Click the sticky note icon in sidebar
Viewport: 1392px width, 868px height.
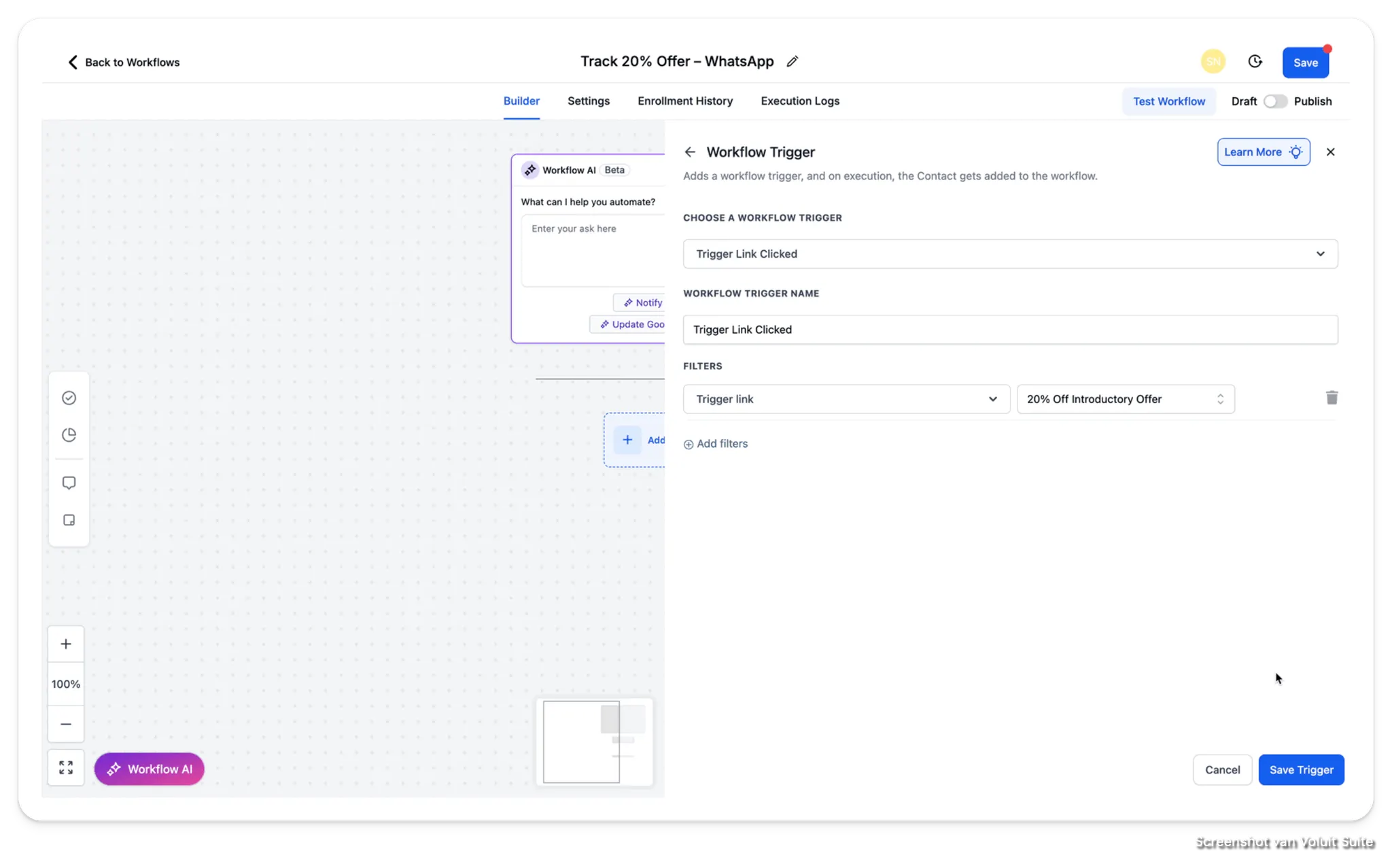click(69, 521)
